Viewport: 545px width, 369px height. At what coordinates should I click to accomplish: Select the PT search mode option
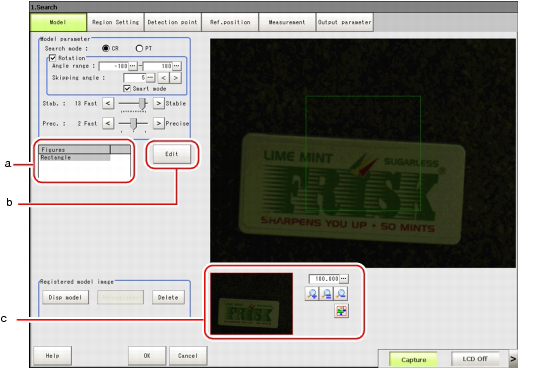(139, 48)
